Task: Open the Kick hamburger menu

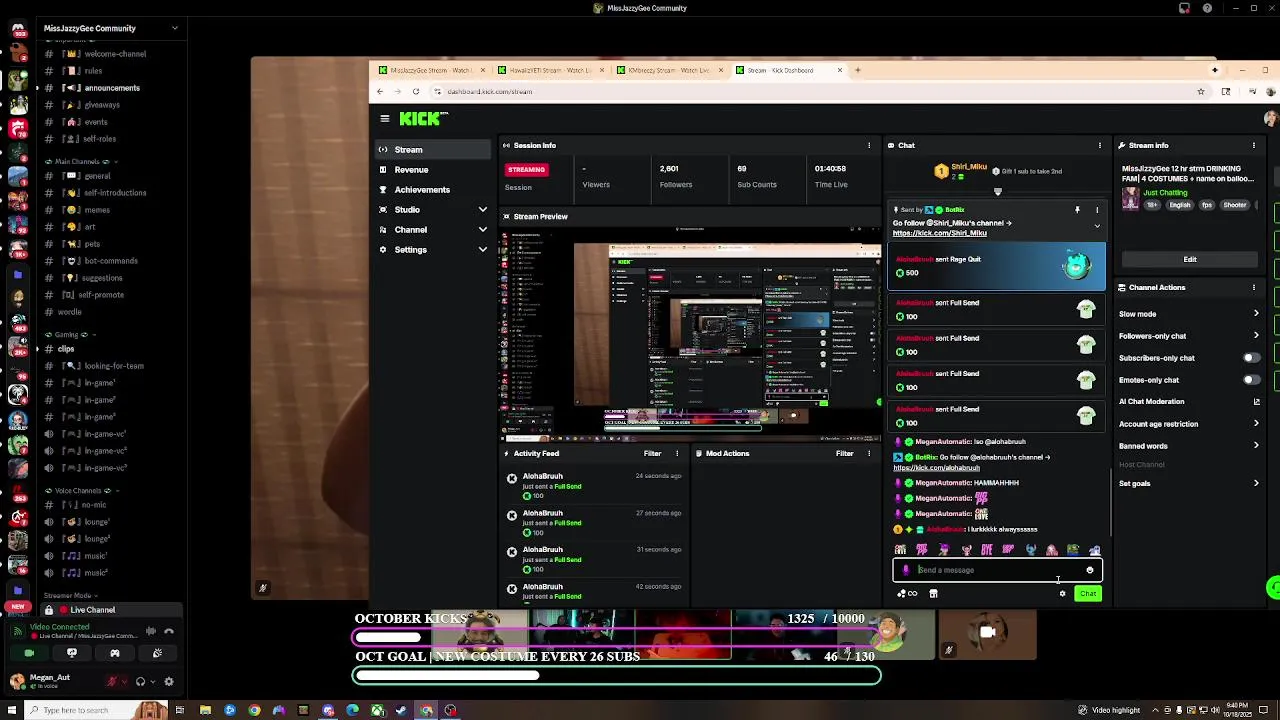Action: (384, 118)
